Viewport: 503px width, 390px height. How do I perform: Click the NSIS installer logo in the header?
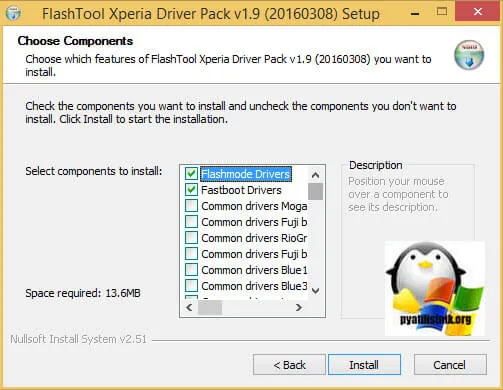pos(469,55)
